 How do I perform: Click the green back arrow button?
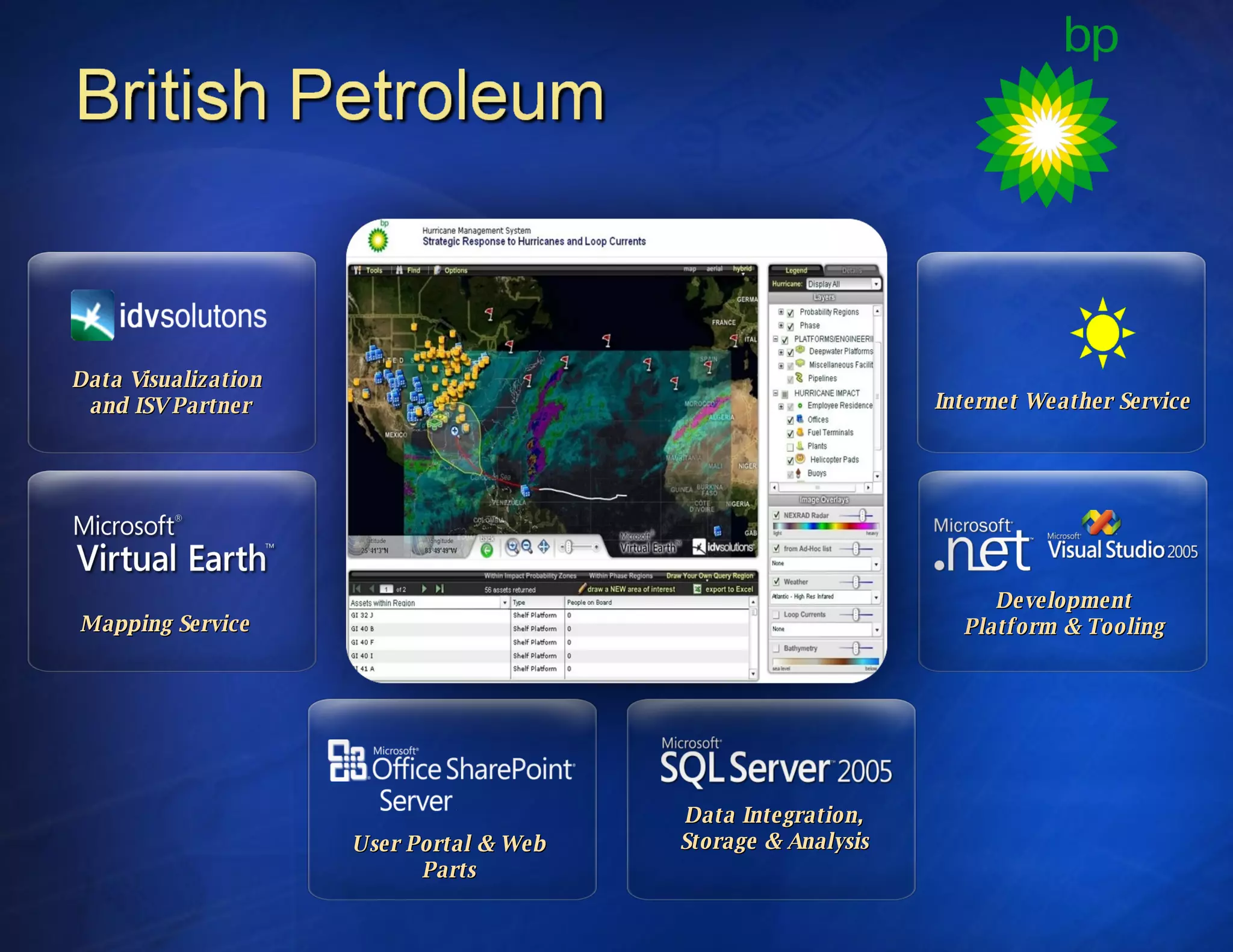tap(486, 549)
